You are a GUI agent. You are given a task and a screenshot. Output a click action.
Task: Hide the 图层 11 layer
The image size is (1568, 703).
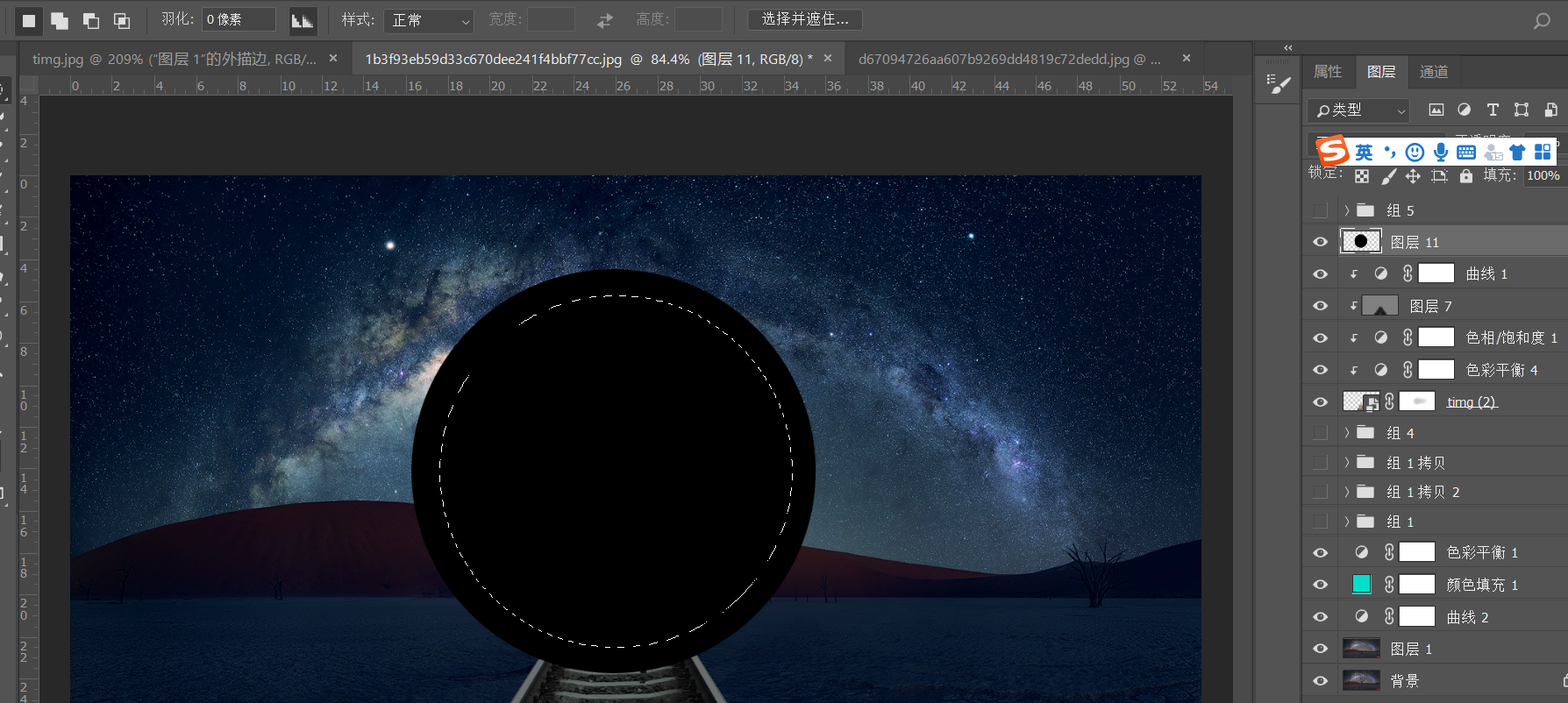click(x=1321, y=242)
